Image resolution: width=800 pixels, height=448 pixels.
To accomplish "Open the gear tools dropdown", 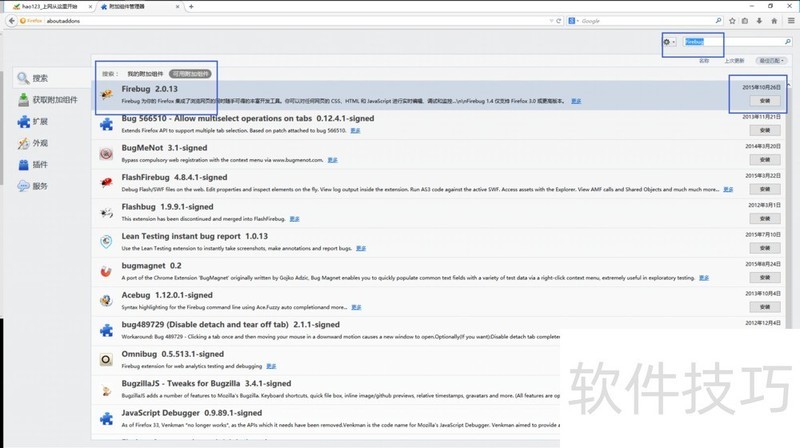I will (669, 42).
